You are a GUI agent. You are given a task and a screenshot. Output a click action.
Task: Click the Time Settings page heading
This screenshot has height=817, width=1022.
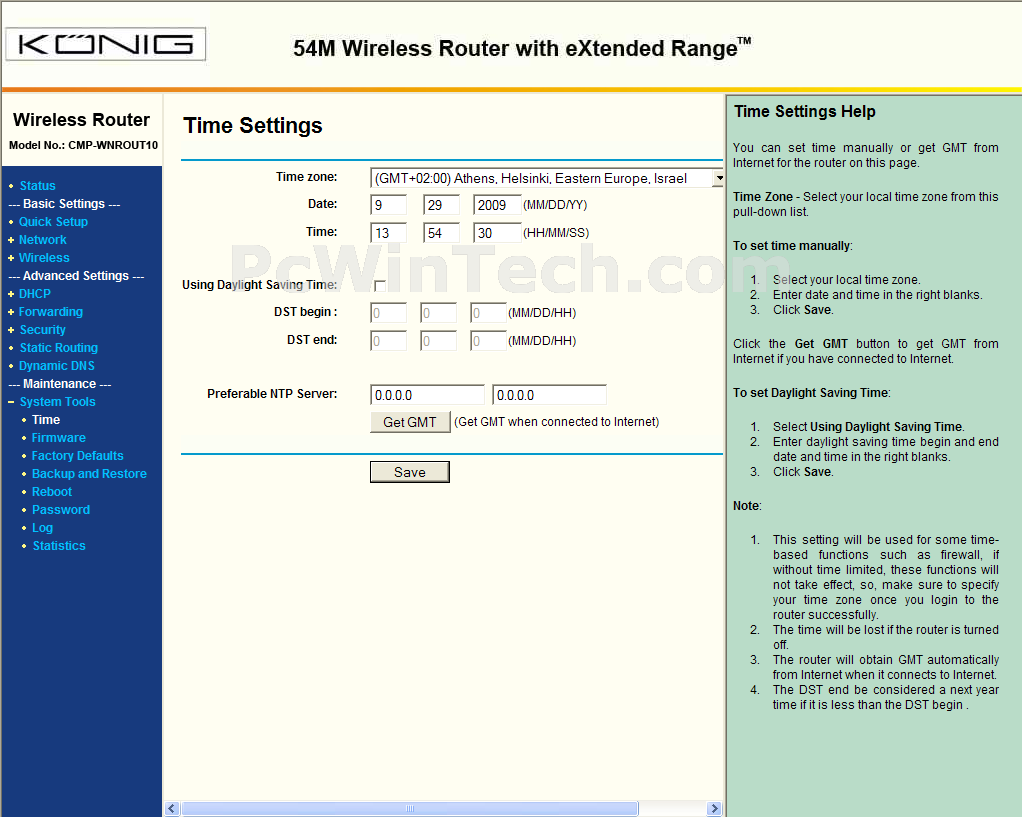(253, 125)
